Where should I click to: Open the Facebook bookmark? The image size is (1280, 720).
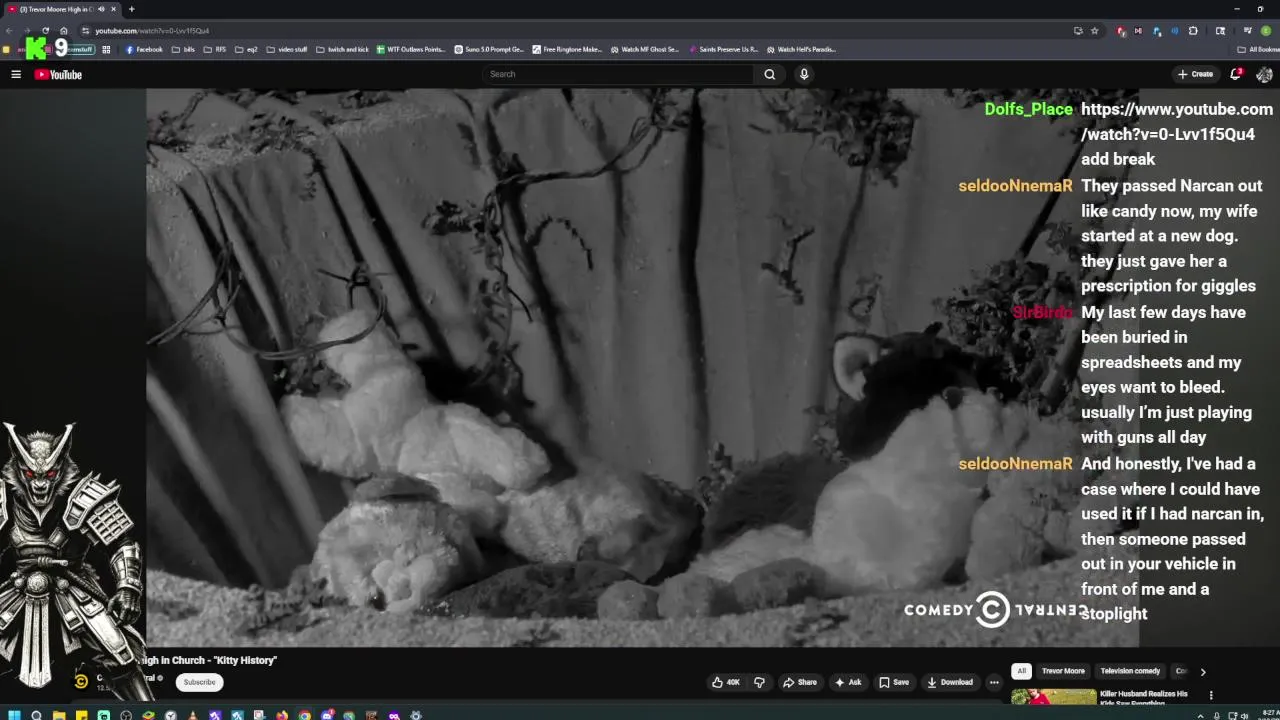coord(144,49)
